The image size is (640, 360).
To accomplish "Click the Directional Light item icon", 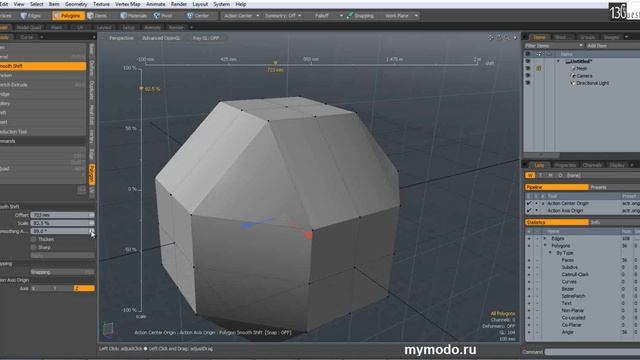I will [x=573, y=83].
